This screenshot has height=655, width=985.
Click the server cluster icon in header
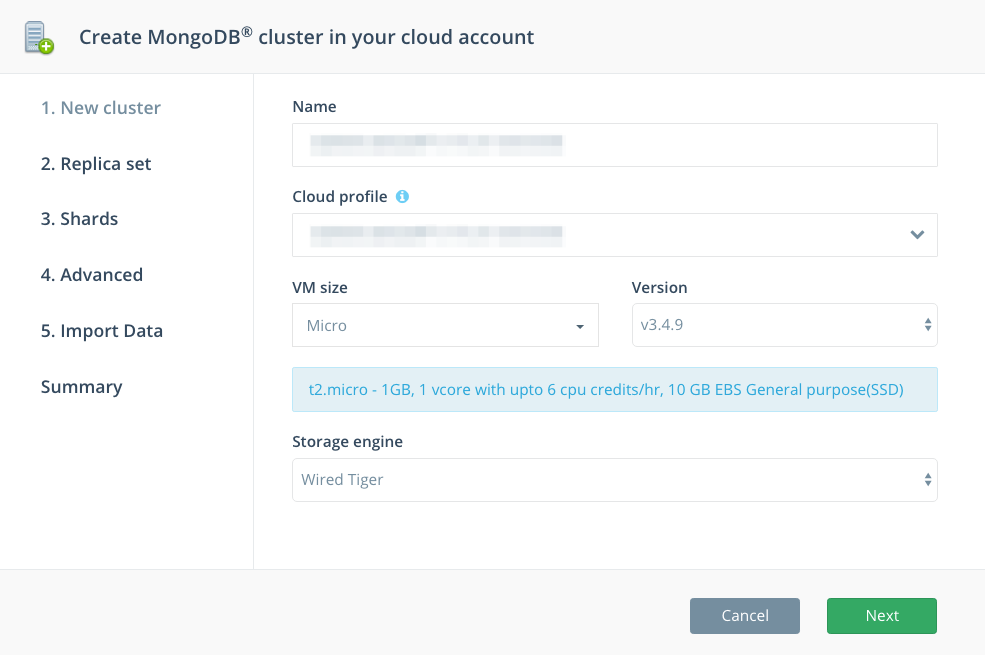click(39, 38)
